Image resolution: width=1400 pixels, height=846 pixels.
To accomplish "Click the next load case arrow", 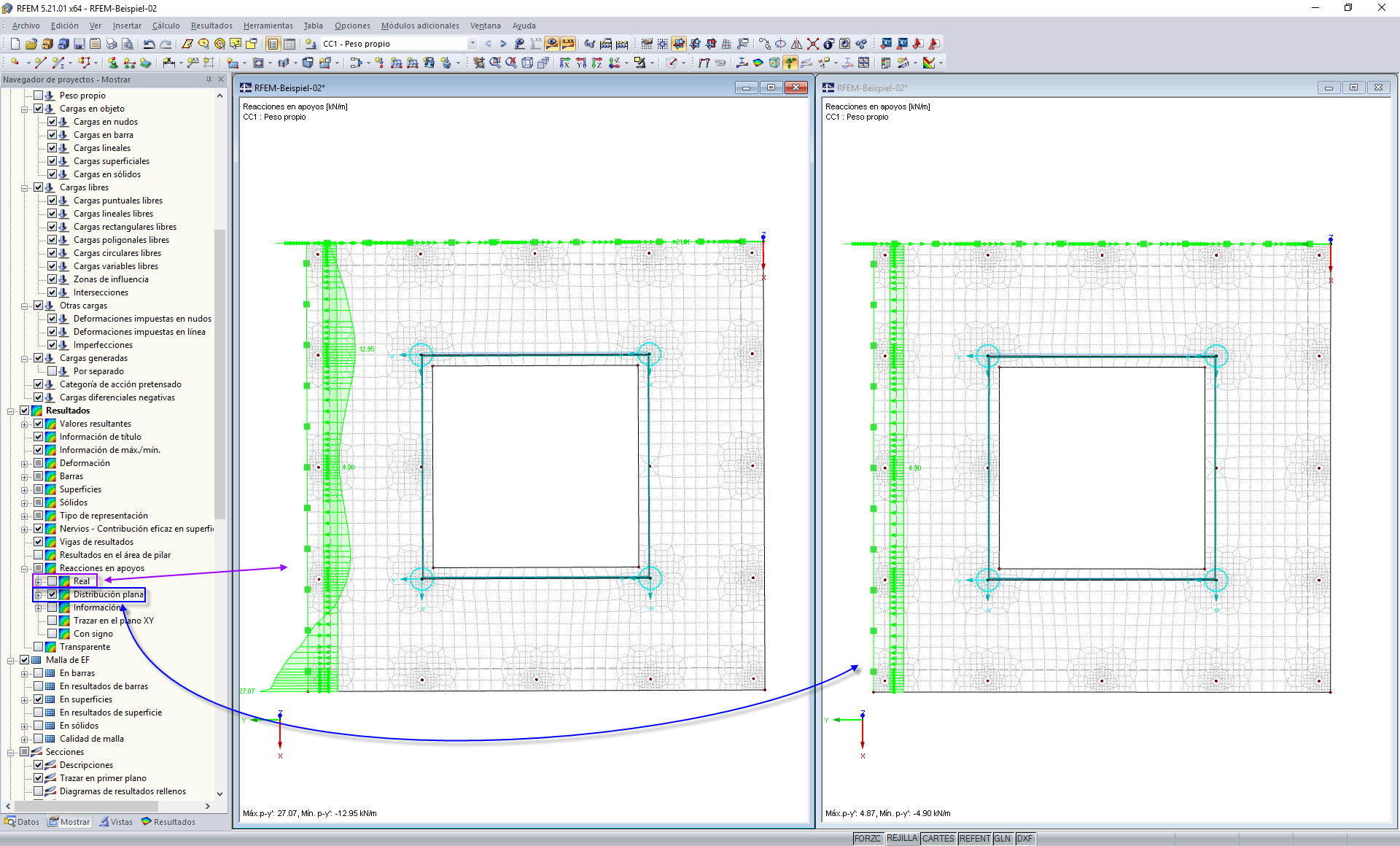I will click(x=503, y=44).
